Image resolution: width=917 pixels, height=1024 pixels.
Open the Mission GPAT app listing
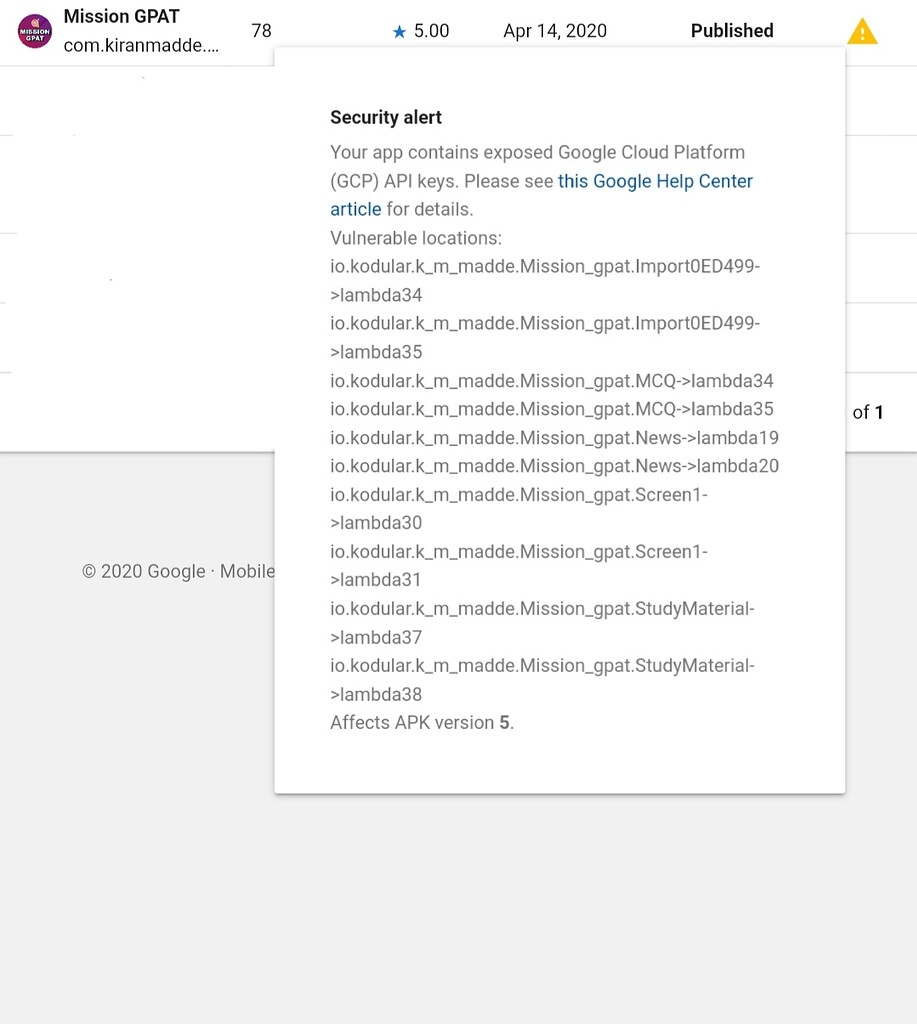pyautogui.click(x=121, y=16)
